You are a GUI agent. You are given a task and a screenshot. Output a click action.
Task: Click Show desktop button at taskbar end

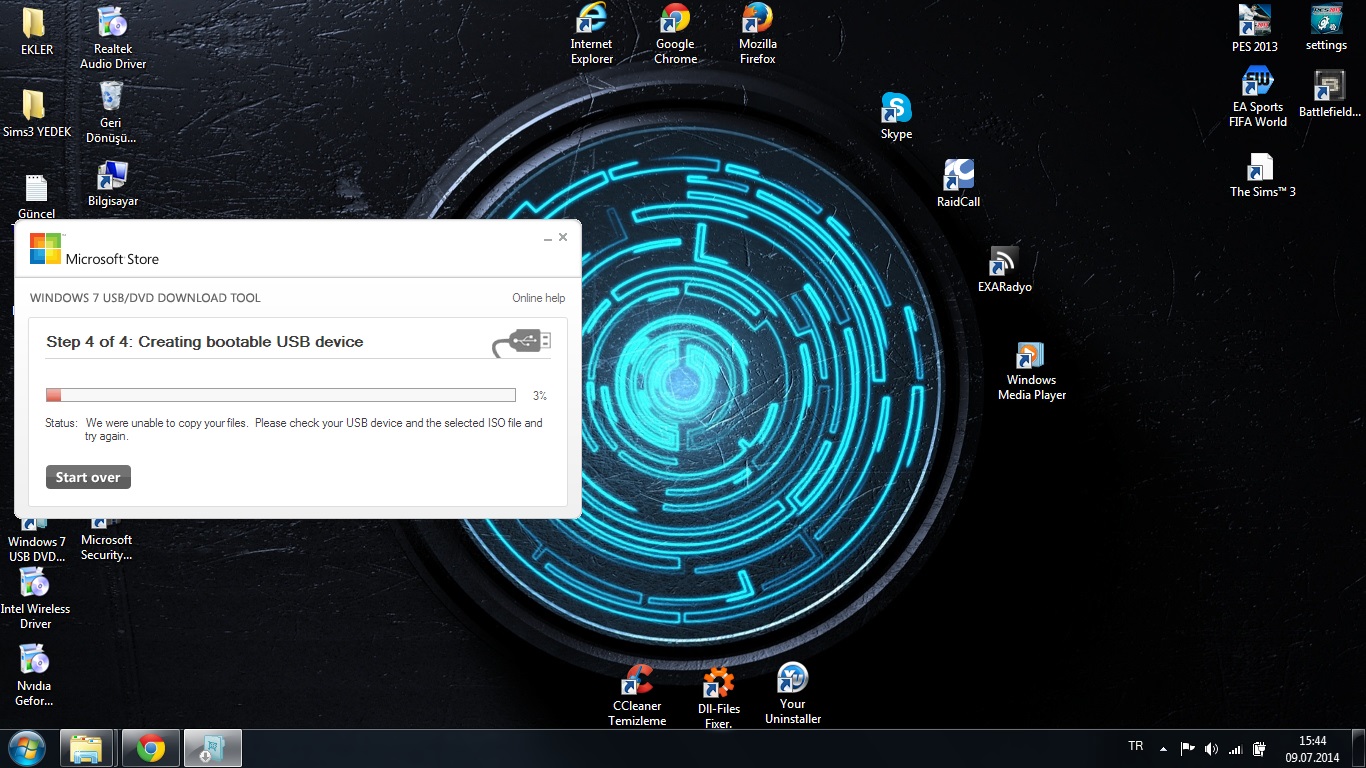point(1359,748)
